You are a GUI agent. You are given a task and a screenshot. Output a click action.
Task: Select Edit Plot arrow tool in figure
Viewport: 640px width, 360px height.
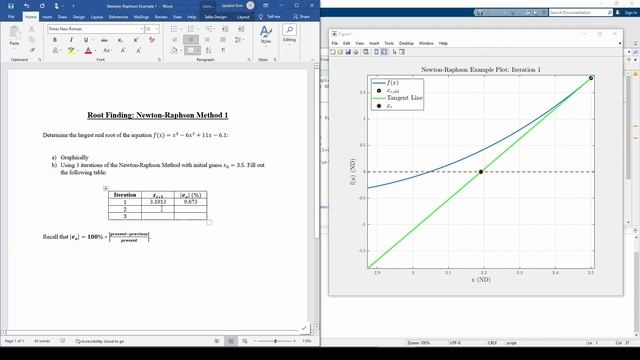(394, 52)
